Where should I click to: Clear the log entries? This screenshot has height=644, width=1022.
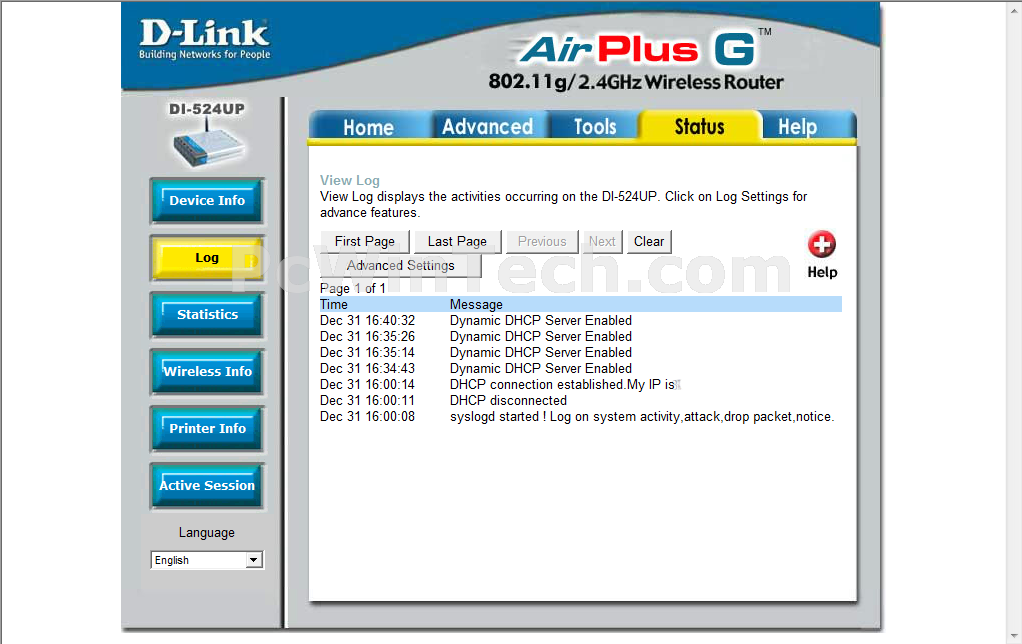point(649,241)
